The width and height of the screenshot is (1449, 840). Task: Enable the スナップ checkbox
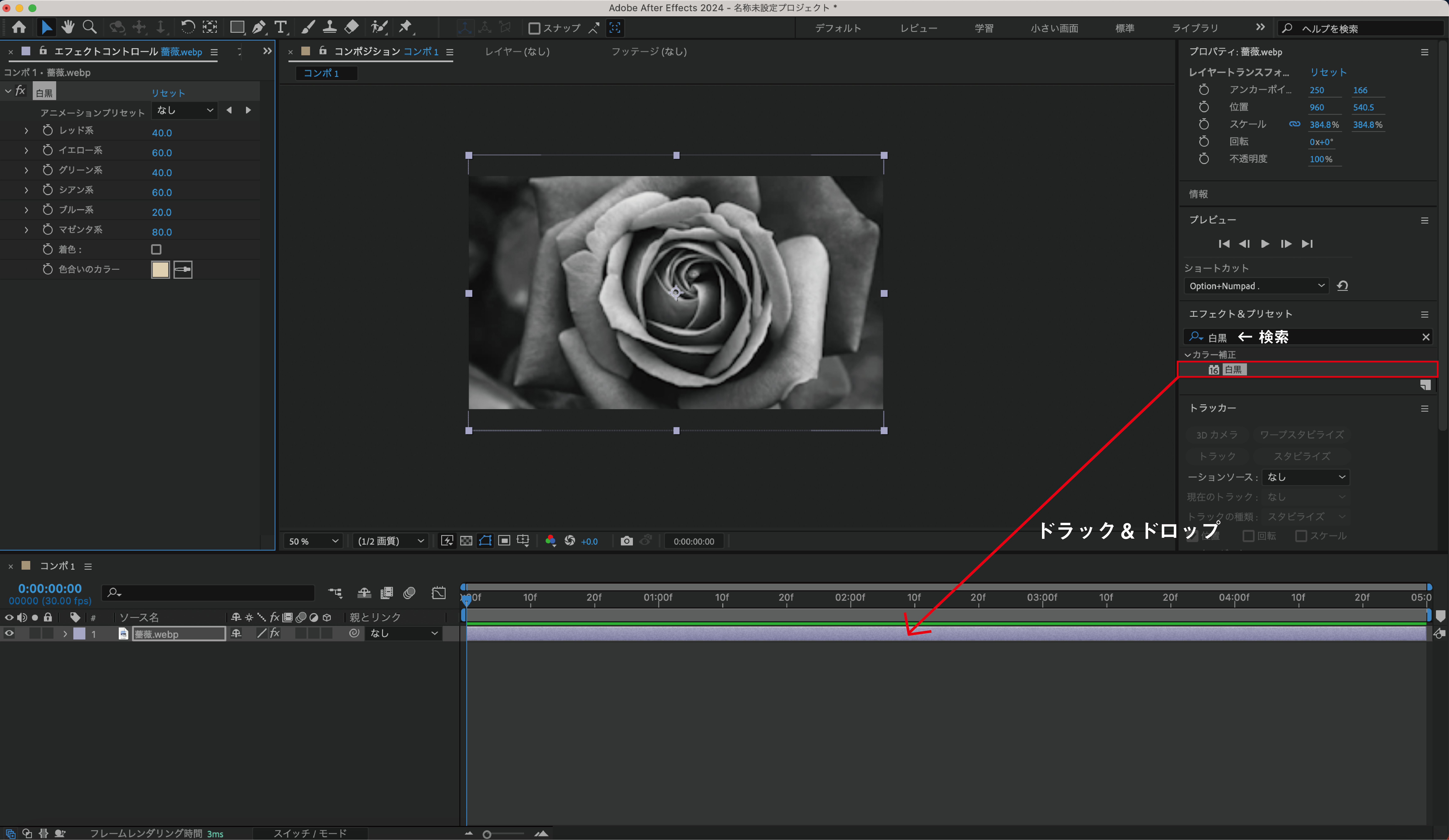click(x=534, y=28)
